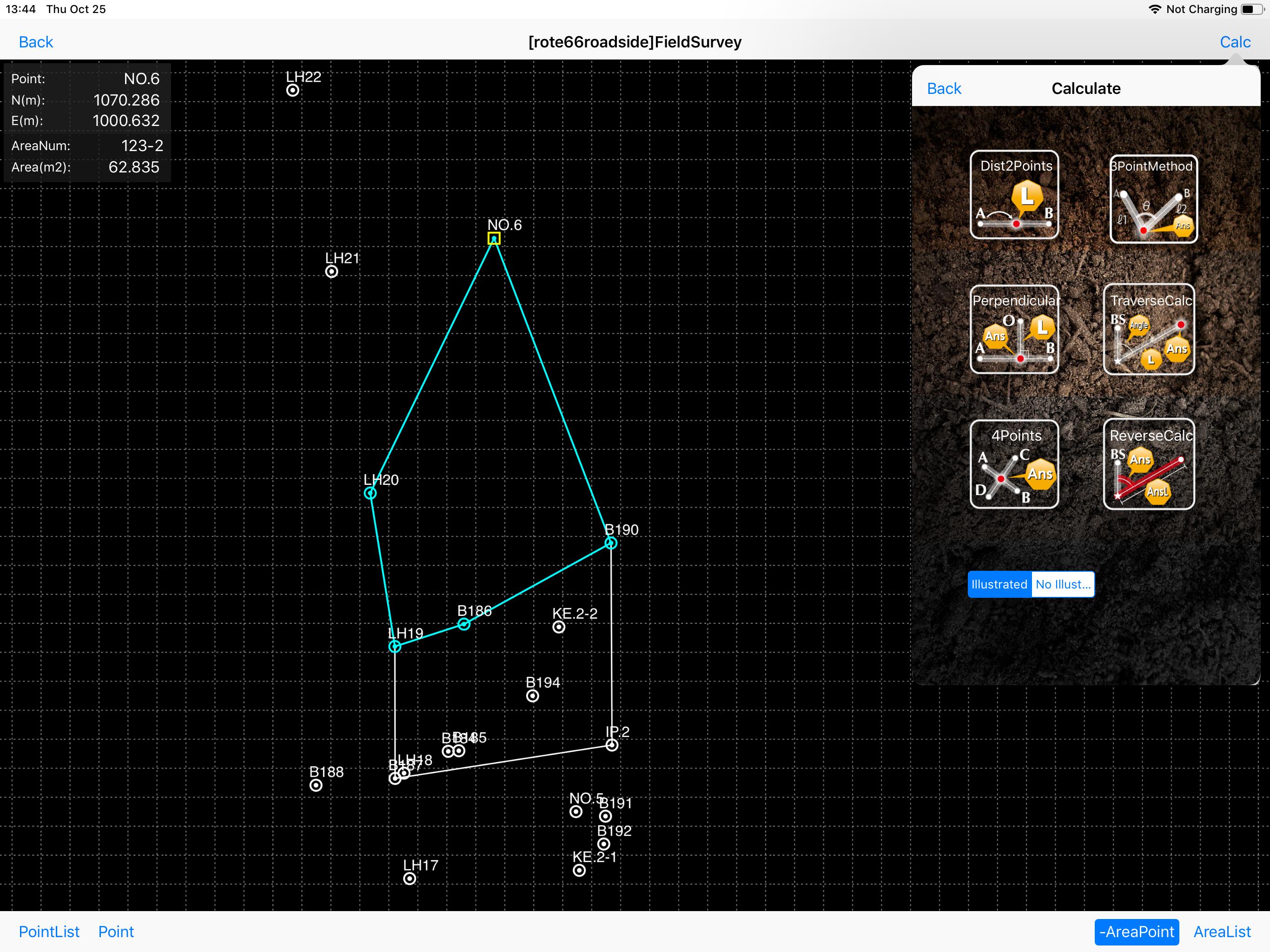Tap the Point name NO.6 in info panel
This screenshot has height=952, width=1270.
(142, 79)
